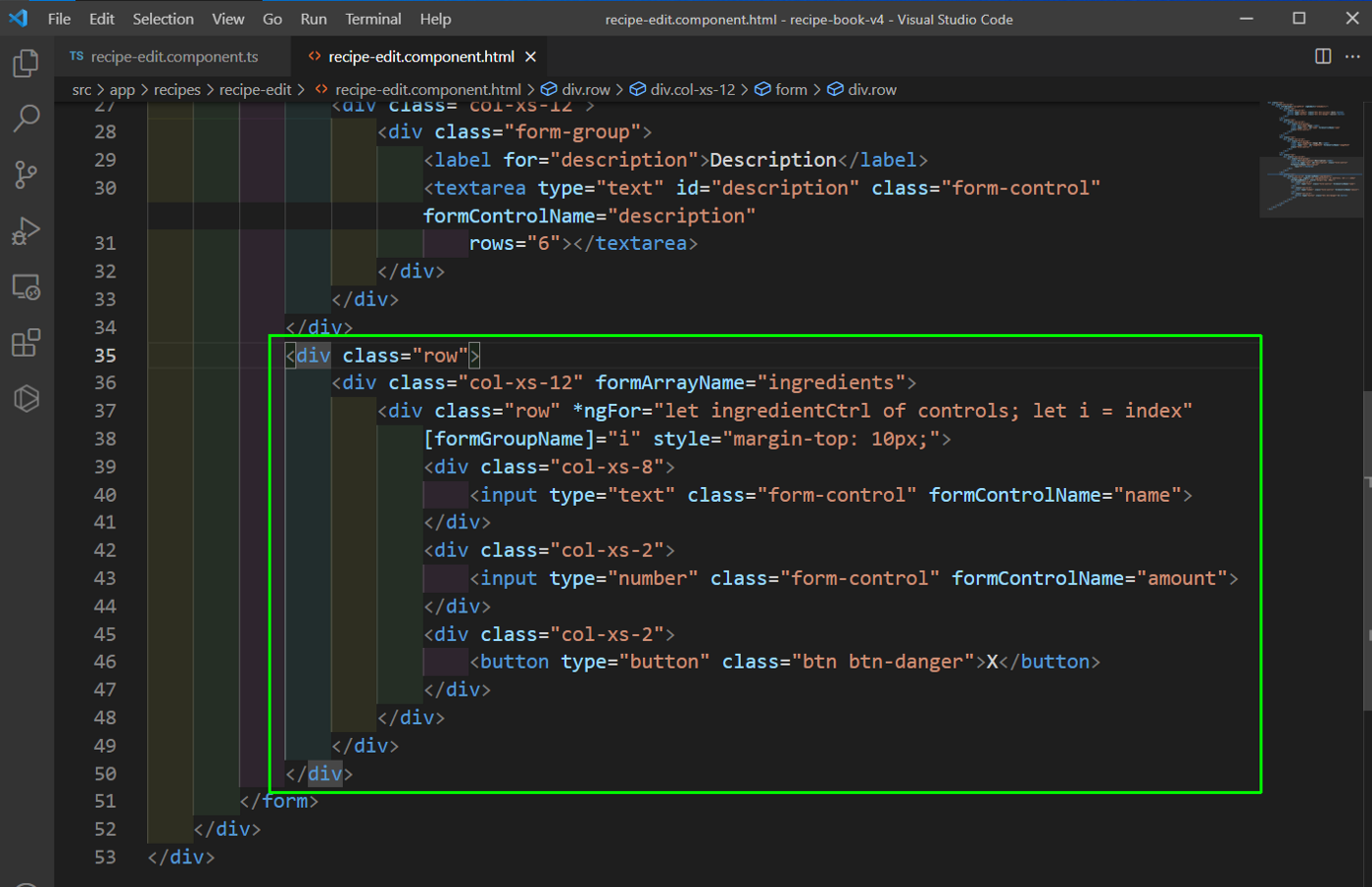Open the Explorer view in activity bar
The width and height of the screenshot is (1372, 887).
coord(26,64)
